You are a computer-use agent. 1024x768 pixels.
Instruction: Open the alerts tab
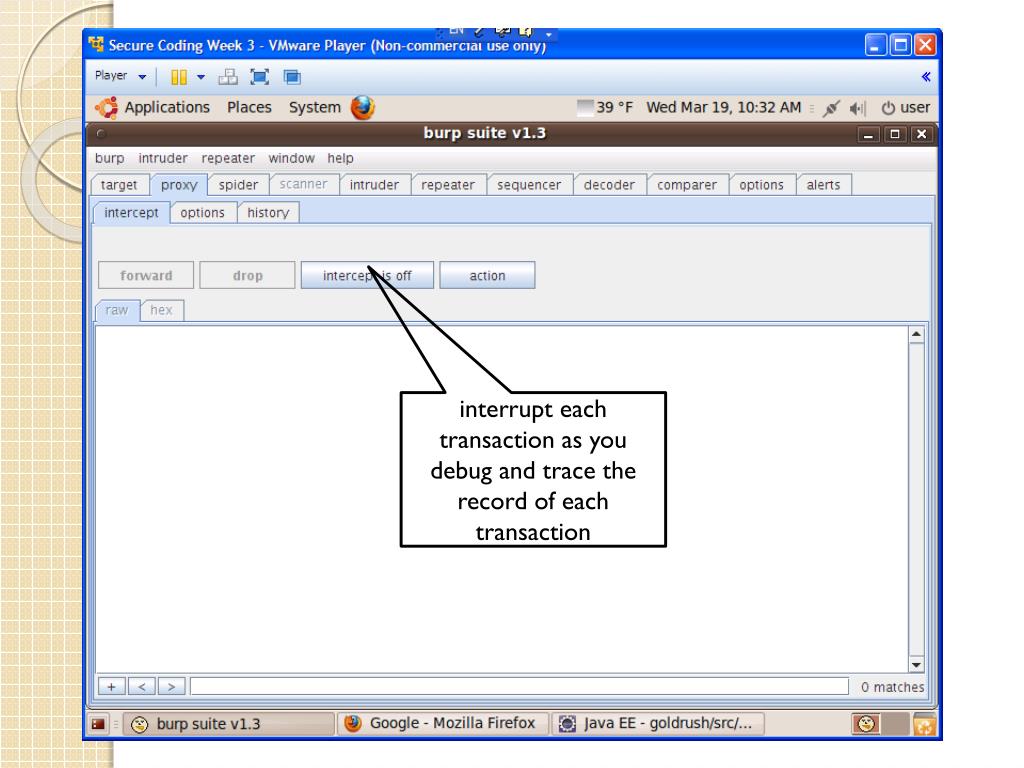[824, 185]
